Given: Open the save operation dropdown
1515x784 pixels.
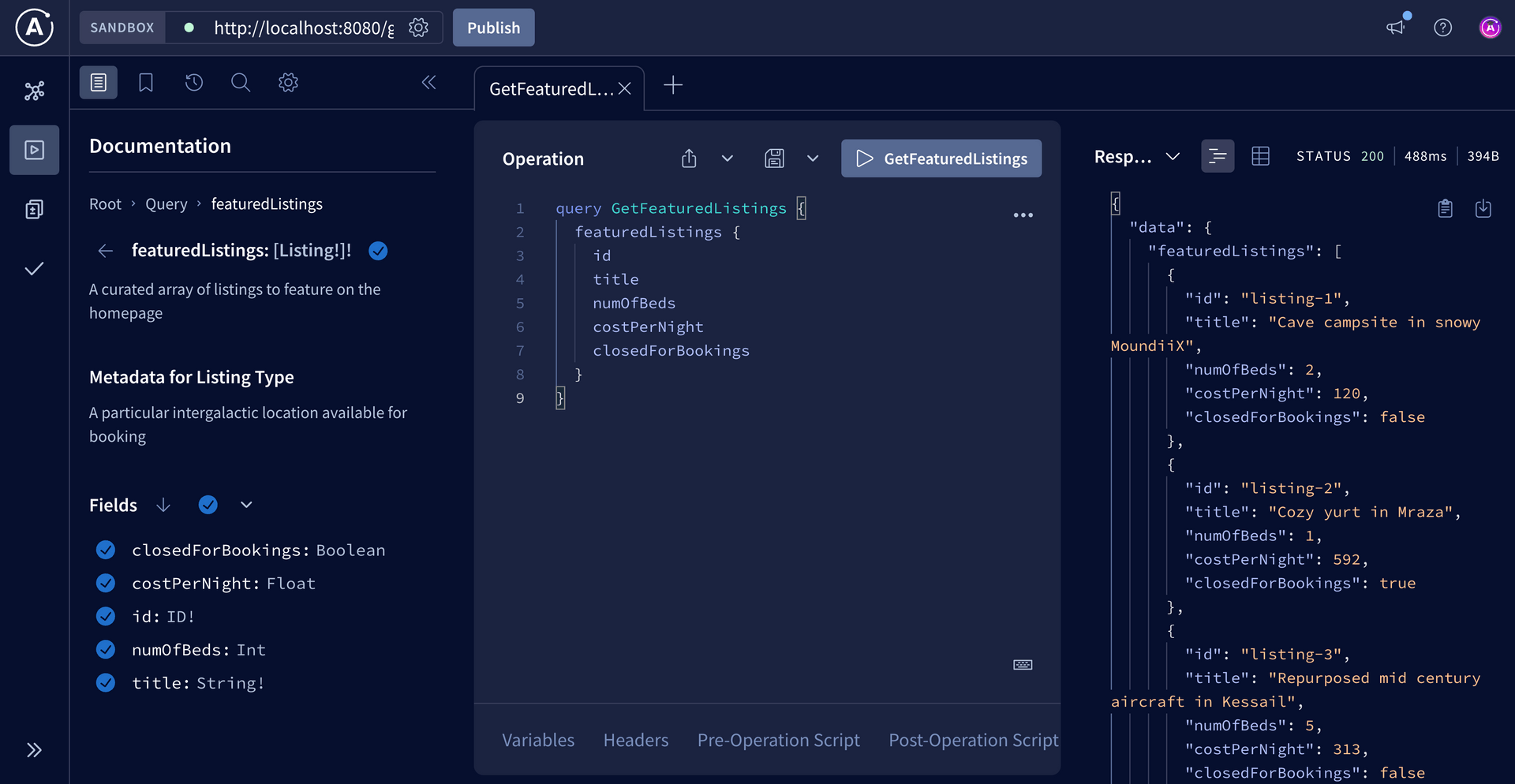Looking at the screenshot, I should pyautogui.click(x=813, y=158).
